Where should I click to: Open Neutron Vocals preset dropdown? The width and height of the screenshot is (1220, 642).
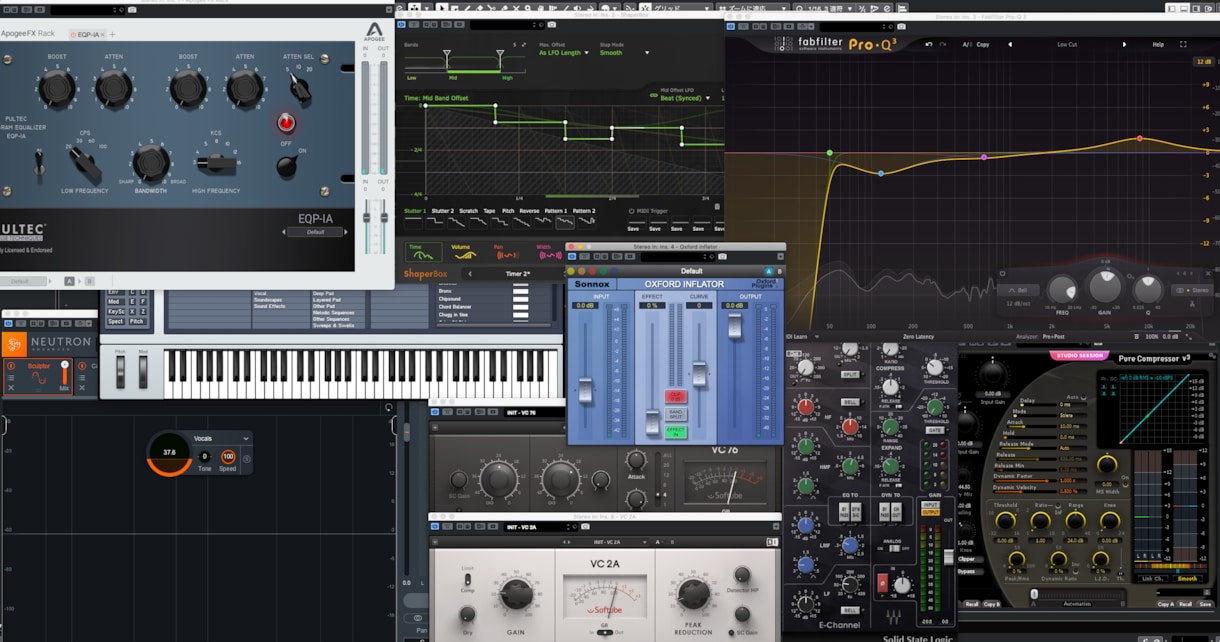[220, 438]
